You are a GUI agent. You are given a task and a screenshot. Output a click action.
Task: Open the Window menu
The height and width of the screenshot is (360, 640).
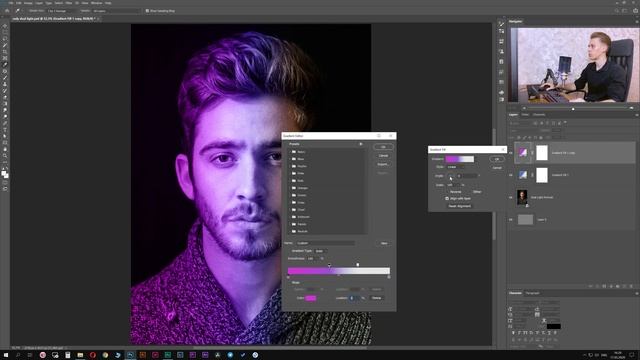(x=96, y=3)
